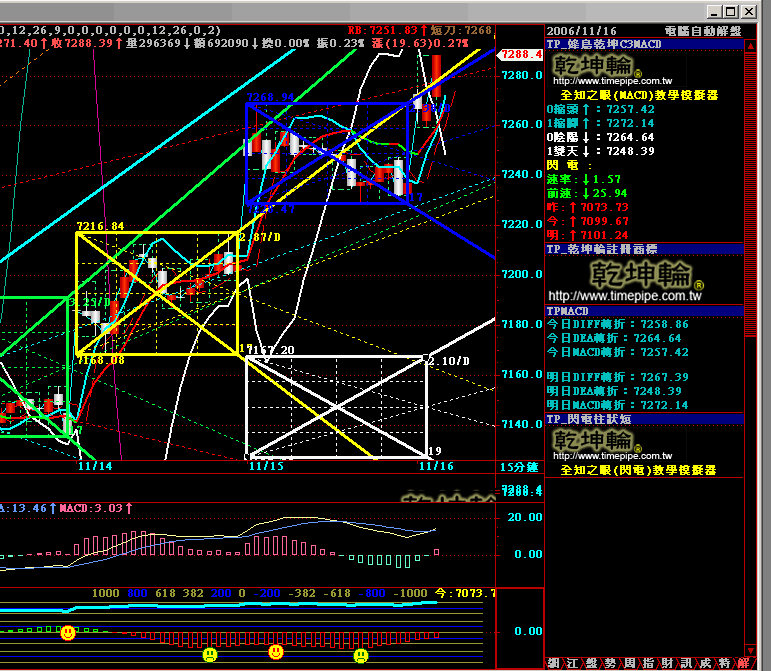Click the red scroll-up arrow in right panel
This screenshot has height=671, width=771.
point(751,45)
